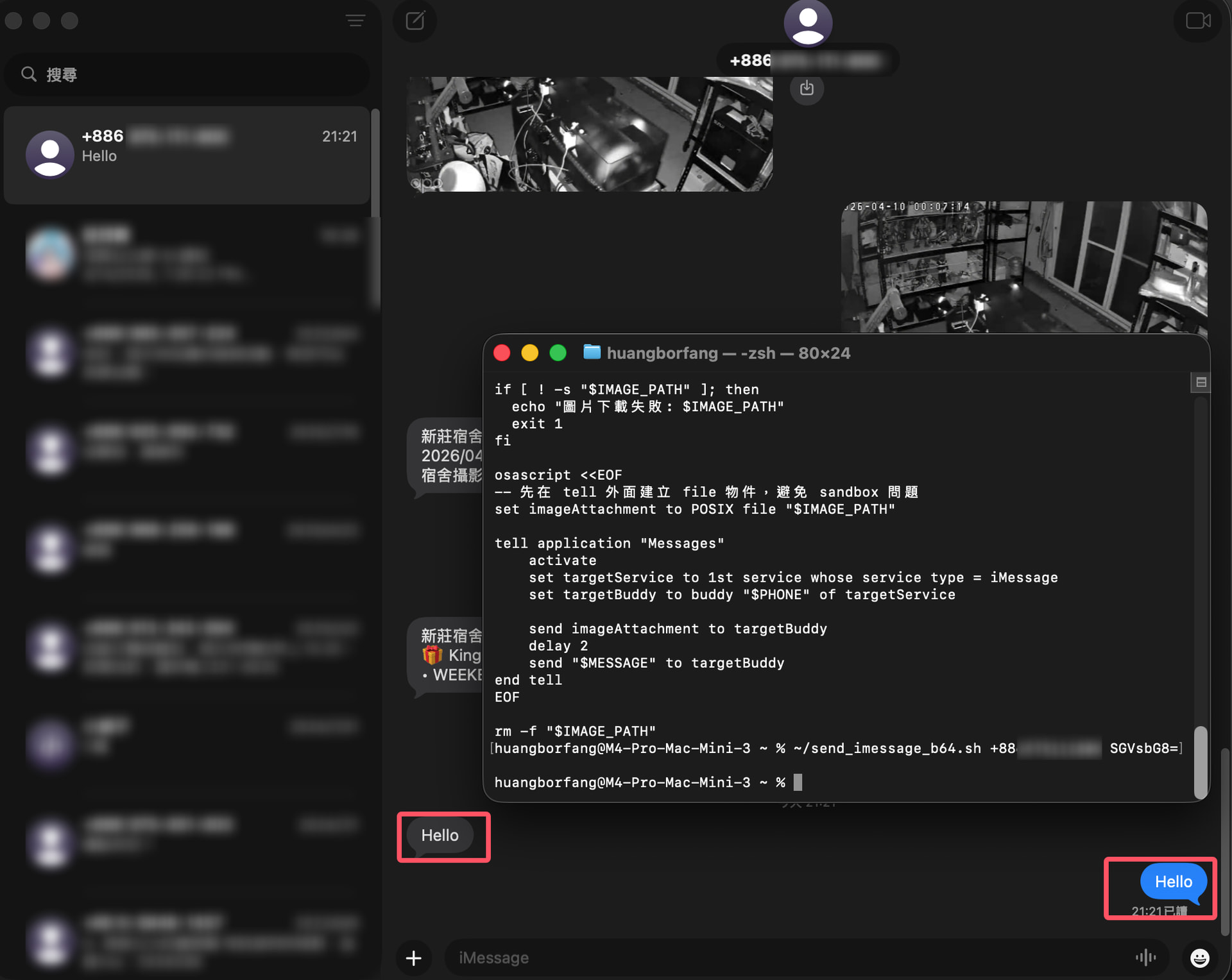Click the contact avatar at the top of the conversation
The height and width of the screenshot is (980, 1232).
tap(808, 22)
